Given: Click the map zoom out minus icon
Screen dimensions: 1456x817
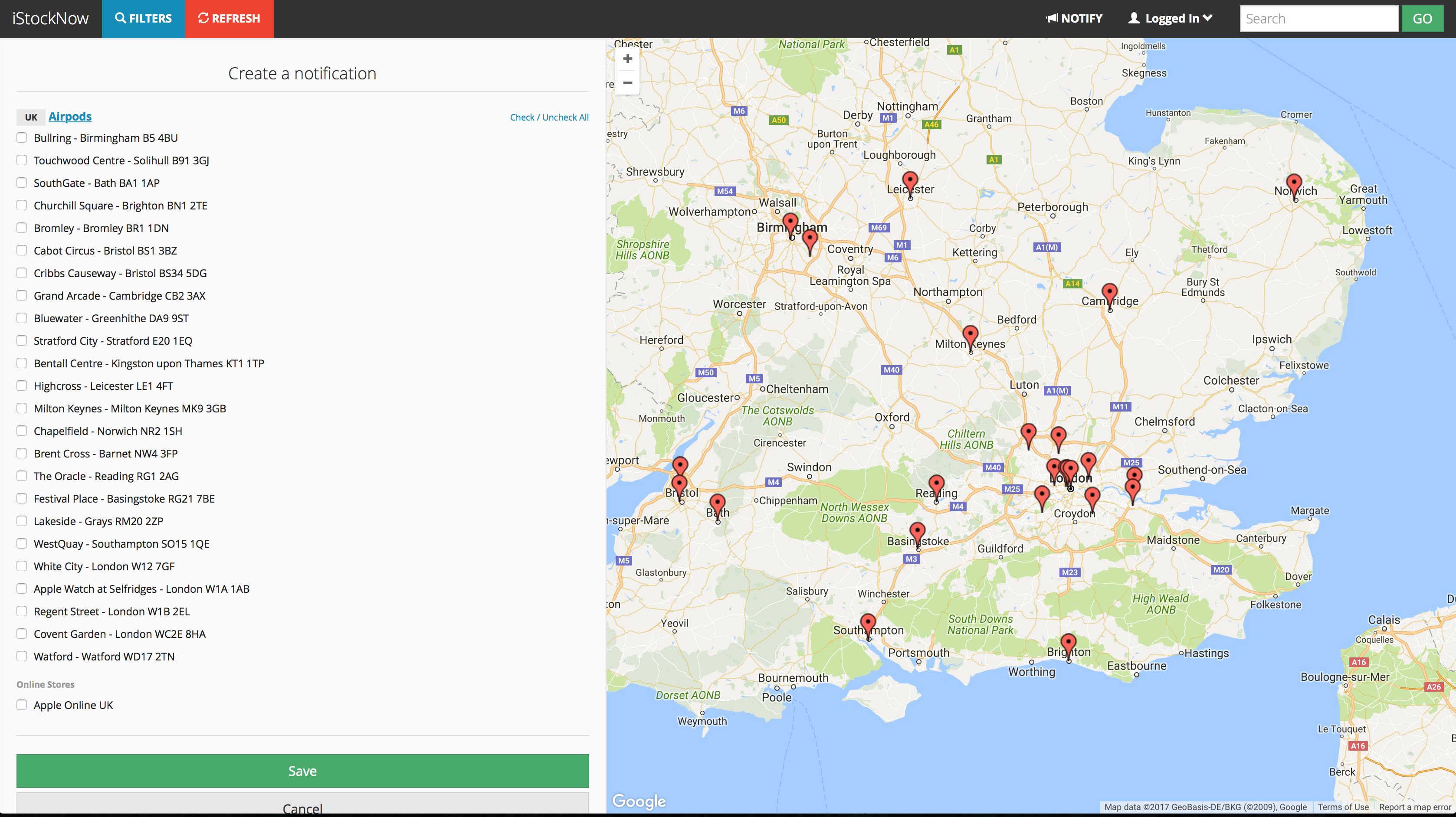Looking at the screenshot, I should coord(627,83).
